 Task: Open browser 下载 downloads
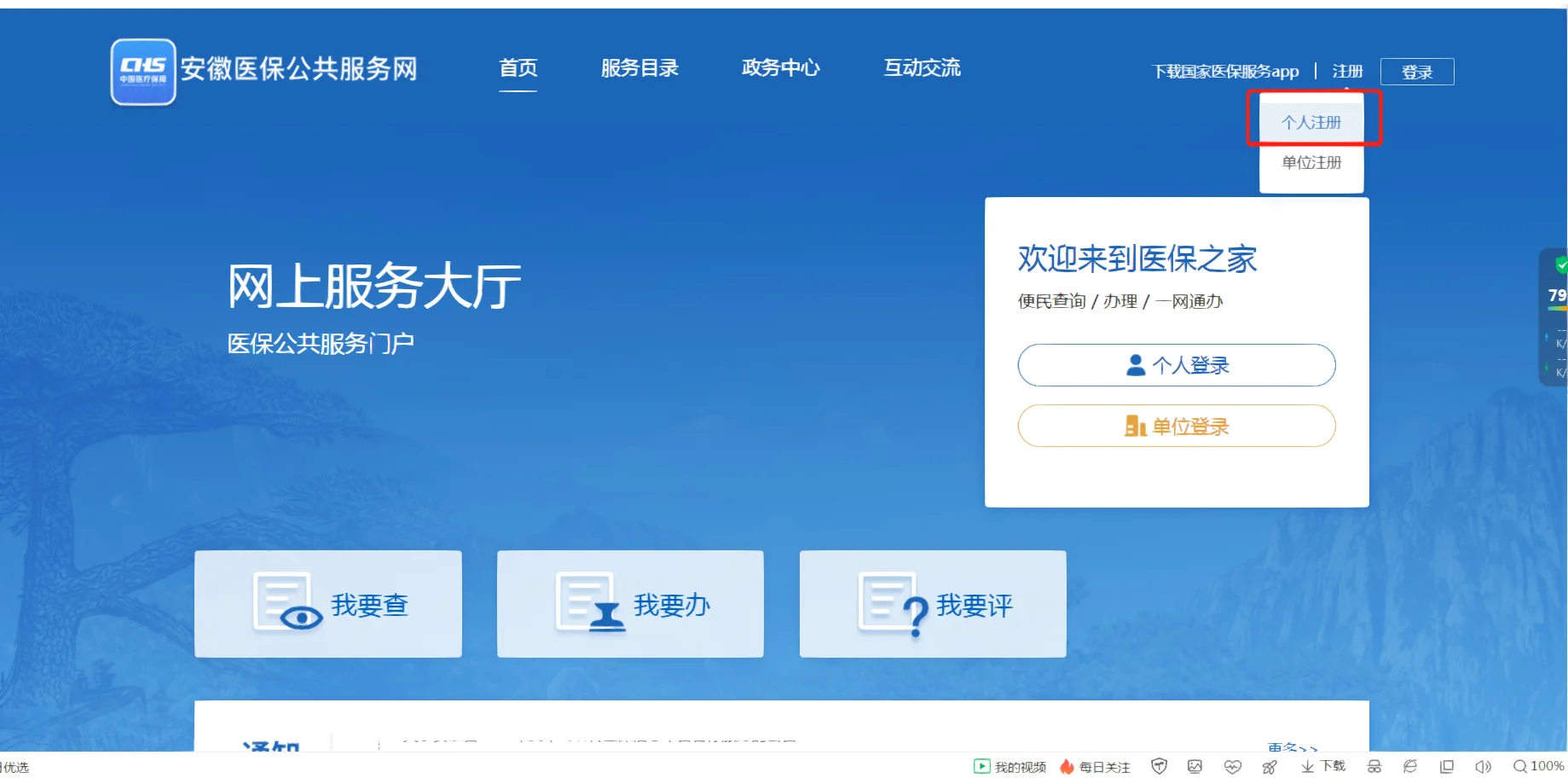[1323, 766]
